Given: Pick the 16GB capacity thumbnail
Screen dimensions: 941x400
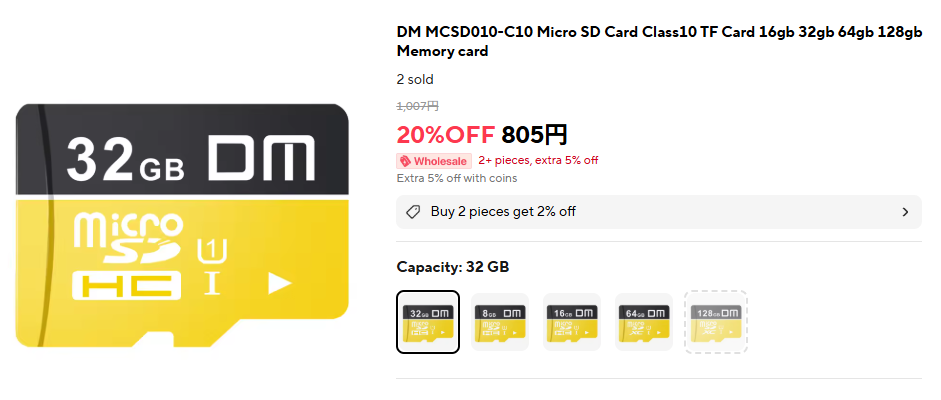Looking at the screenshot, I should click(x=572, y=322).
